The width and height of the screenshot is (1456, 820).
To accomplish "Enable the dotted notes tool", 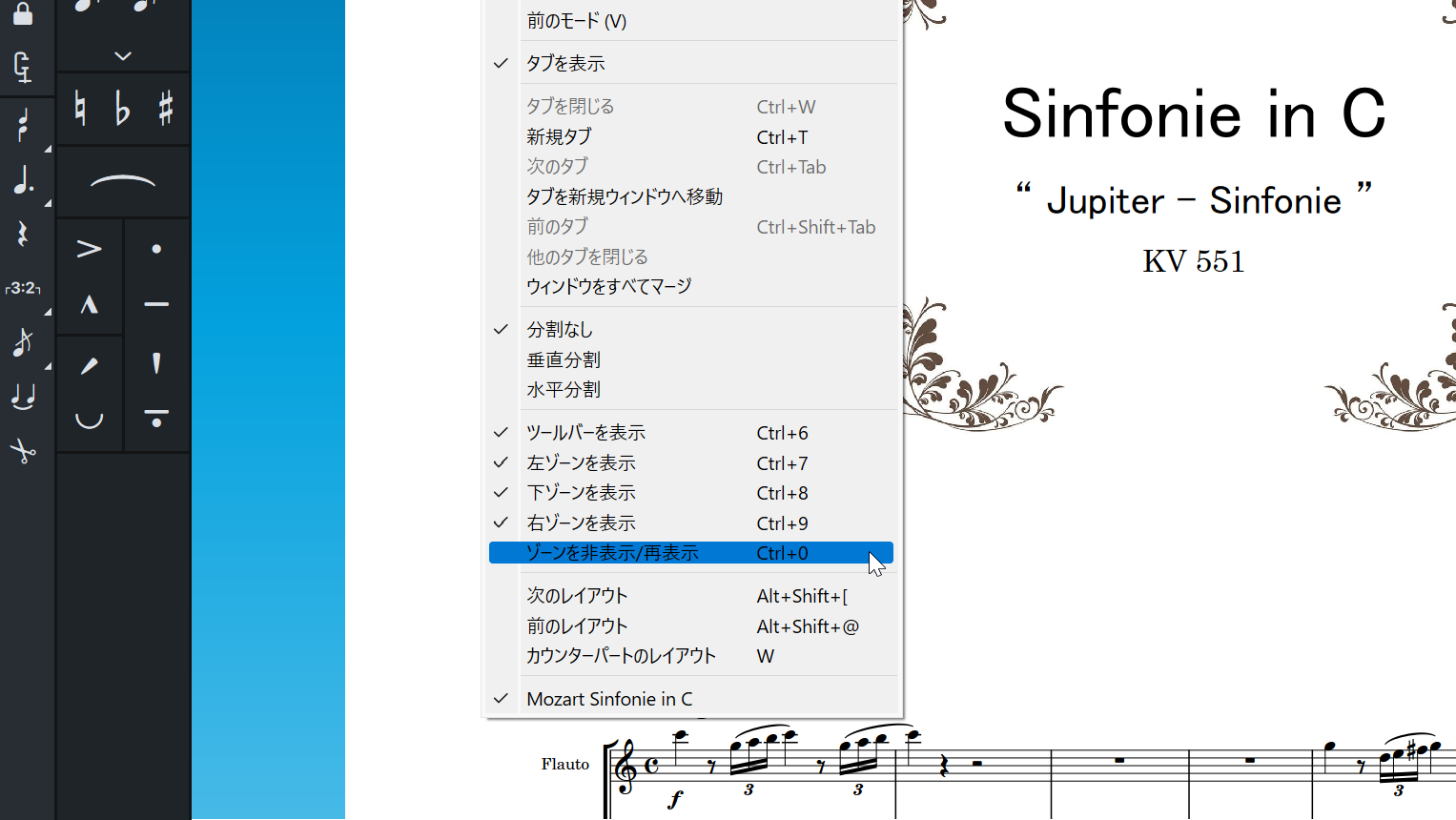I will click(23, 179).
